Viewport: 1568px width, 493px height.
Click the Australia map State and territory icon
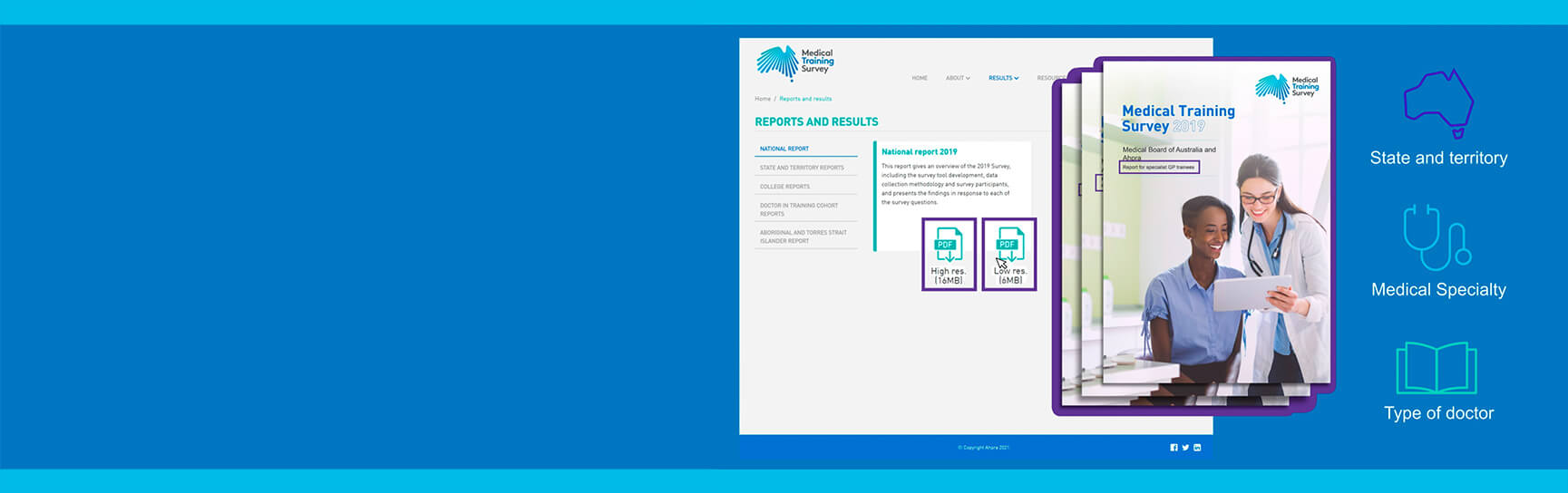pyautogui.click(x=1438, y=102)
